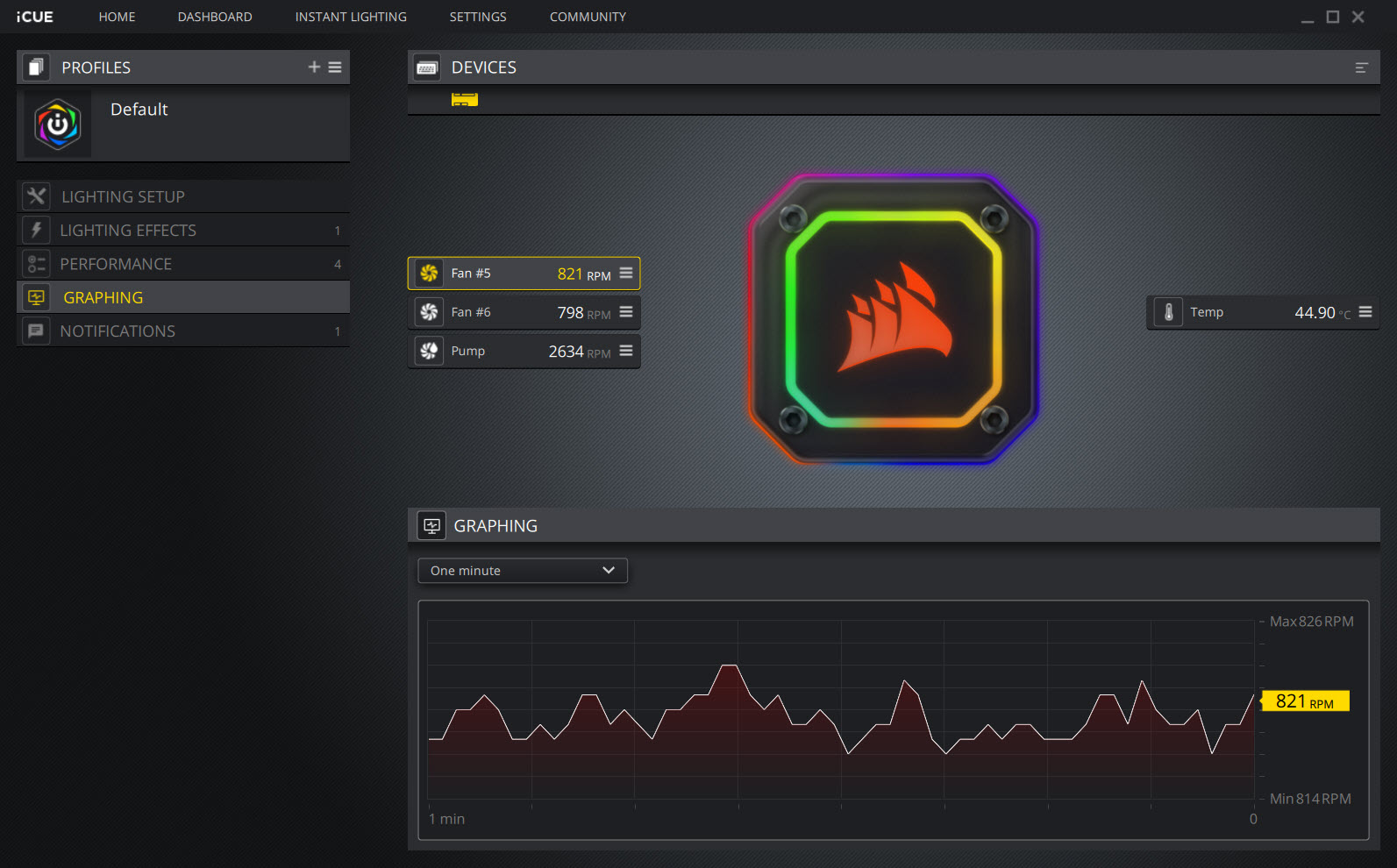The width and height of the screenshot is (1397, 868).
Task: Expand LIGHTING EFFECTS section
Action: tap(183, 230)
